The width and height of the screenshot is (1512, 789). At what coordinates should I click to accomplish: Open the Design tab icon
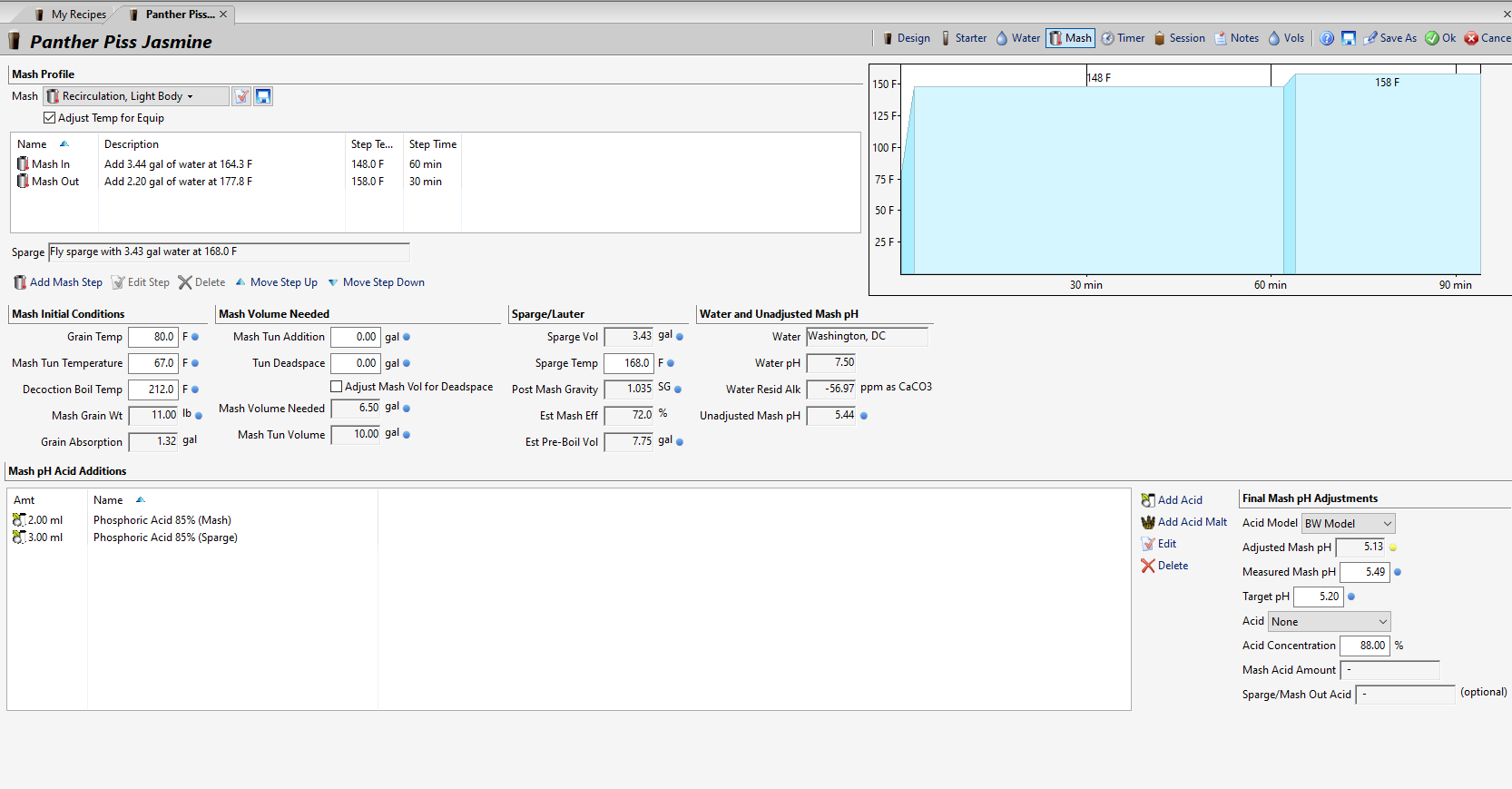click(888, 38)
